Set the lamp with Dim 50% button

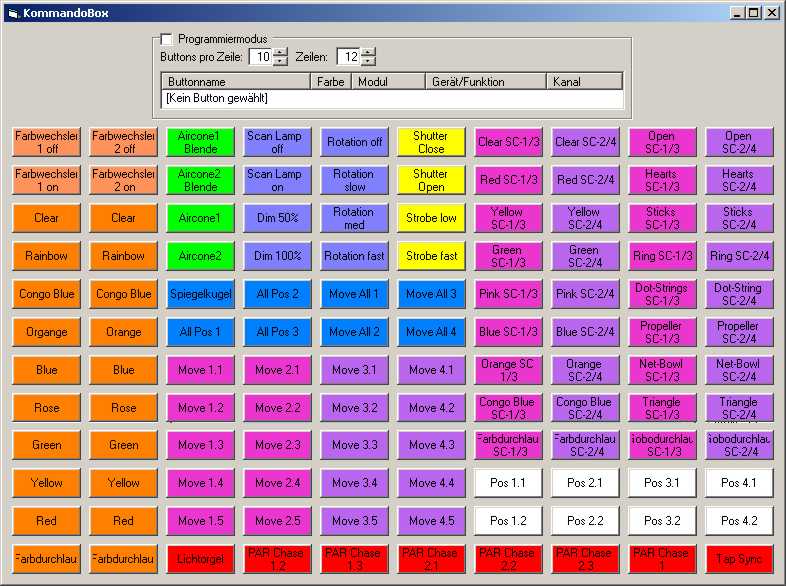pos(277,218)
